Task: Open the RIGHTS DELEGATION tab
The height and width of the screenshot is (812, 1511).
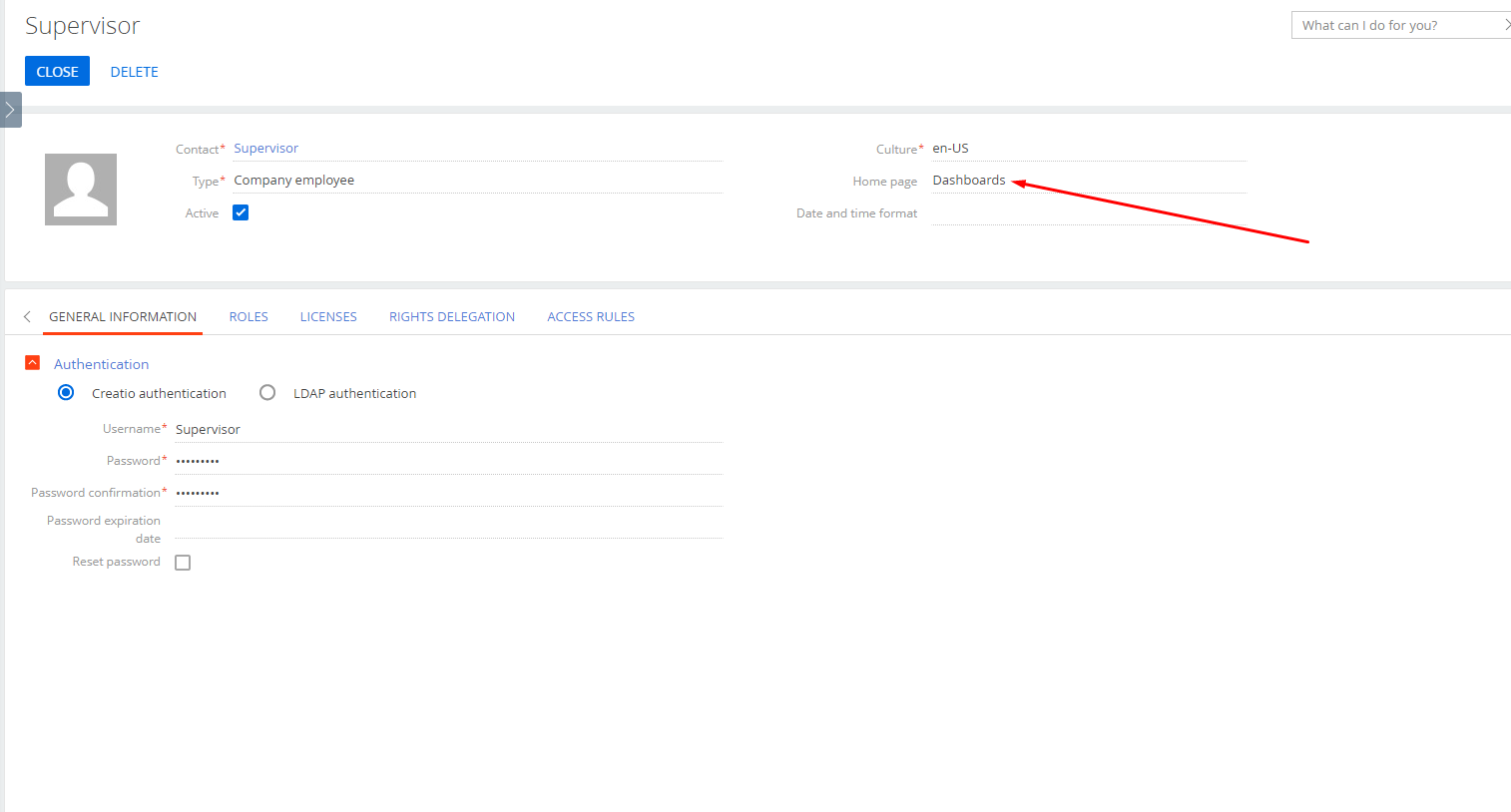Action: [x=451, y=316]
